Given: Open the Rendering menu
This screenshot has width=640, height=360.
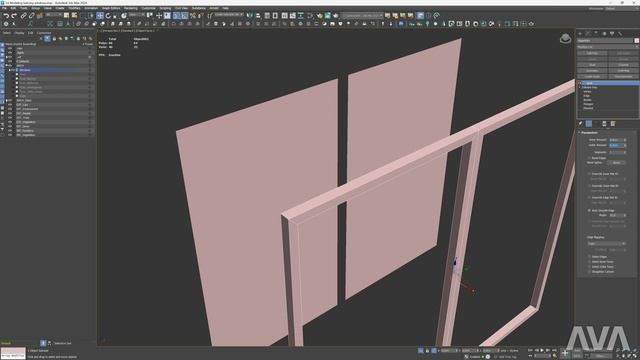Looking at the screenshot, I should click(x=131, y=8).
